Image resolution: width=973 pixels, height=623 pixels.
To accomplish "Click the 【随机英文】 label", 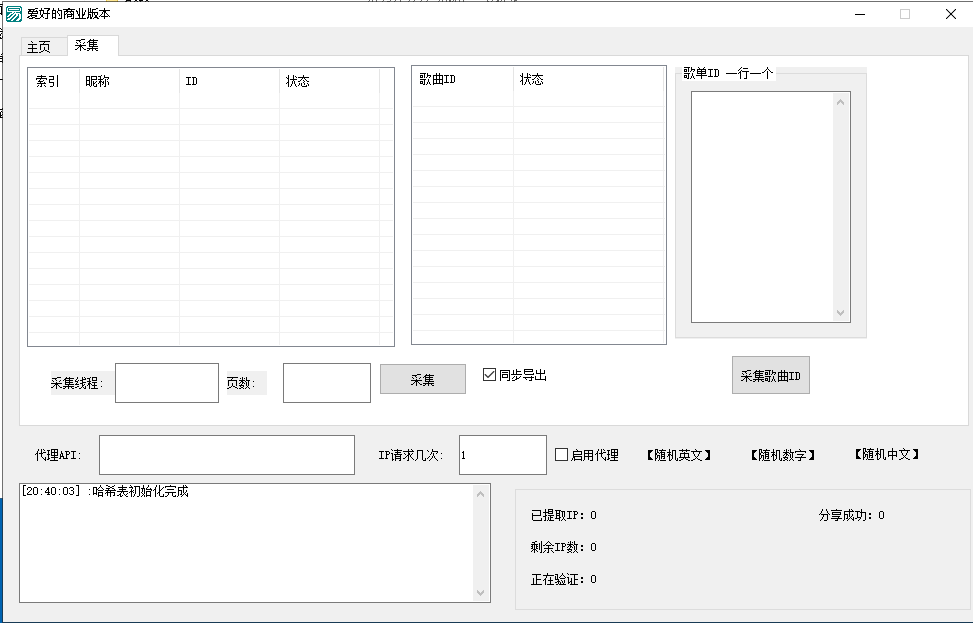I will (x=679, y=455).
